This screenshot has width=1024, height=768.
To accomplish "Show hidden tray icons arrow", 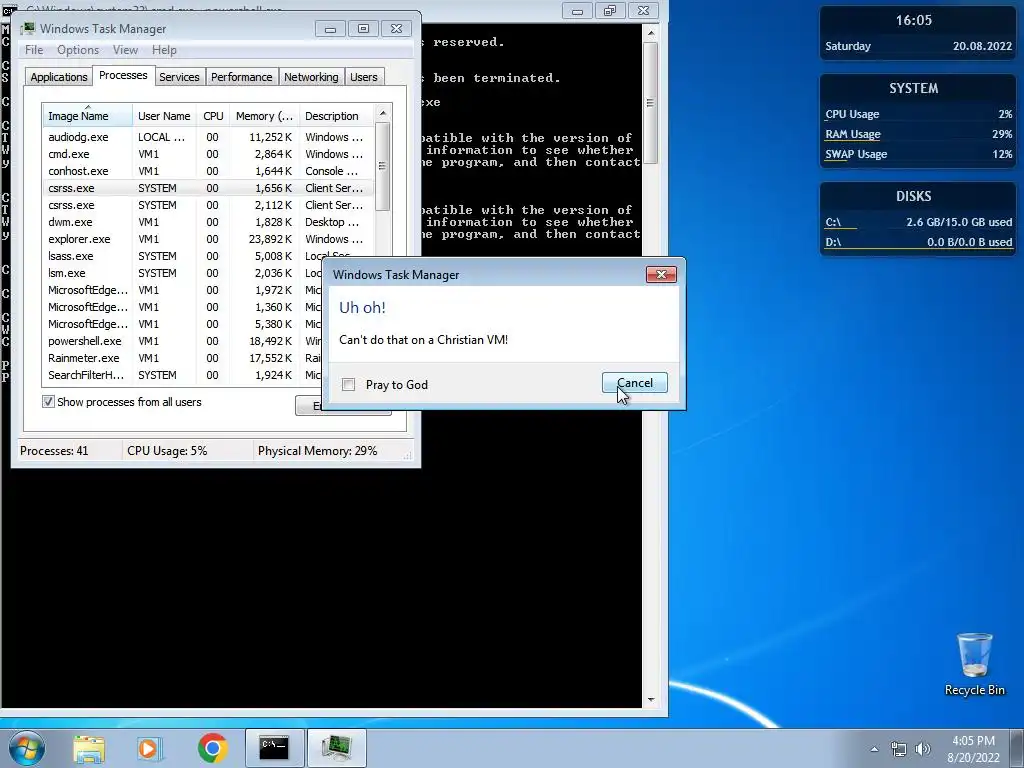I will (874, 749).
